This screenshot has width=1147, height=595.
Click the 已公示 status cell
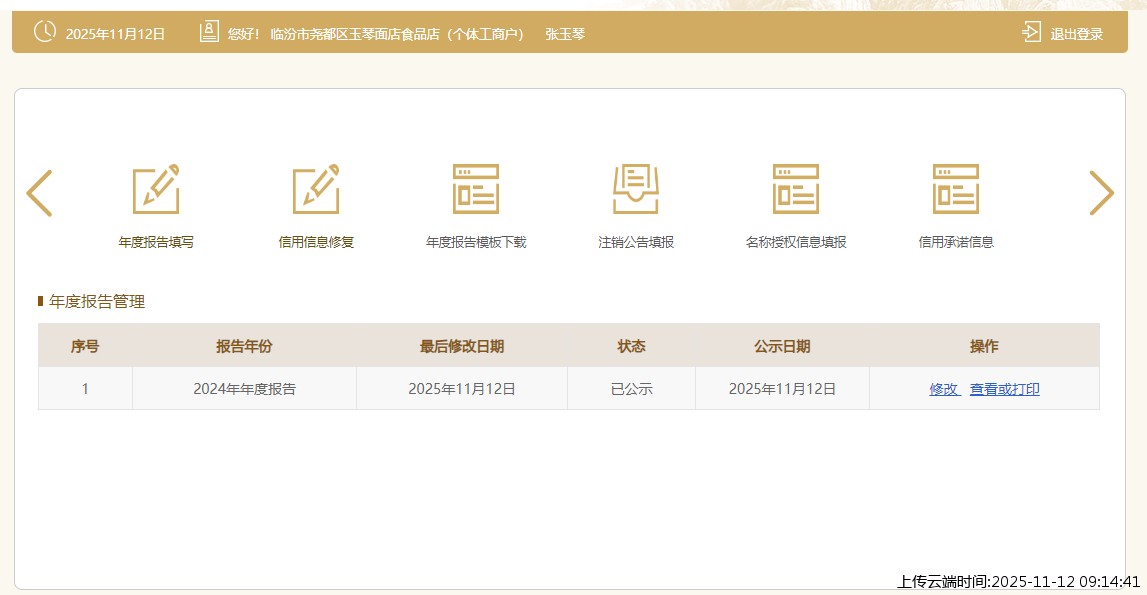(631, 389)
